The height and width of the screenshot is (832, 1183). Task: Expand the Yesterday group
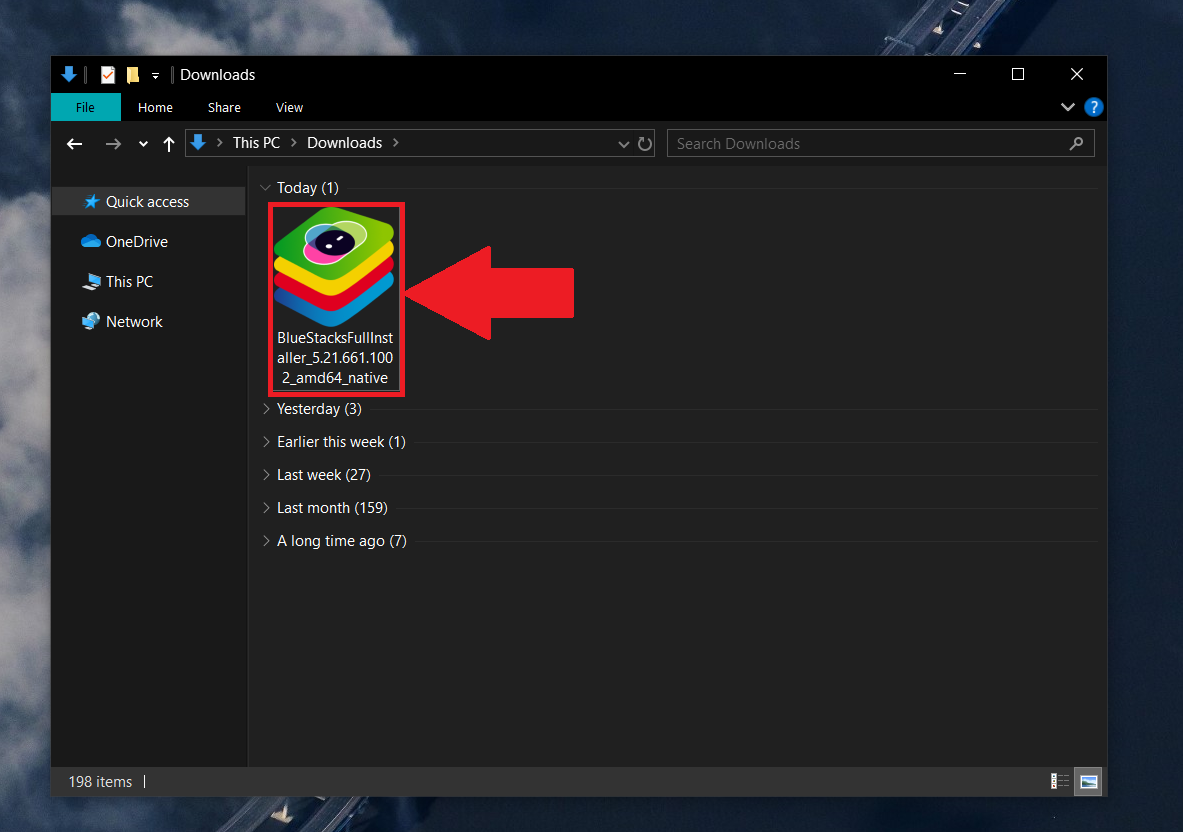(x=266, y=409)
